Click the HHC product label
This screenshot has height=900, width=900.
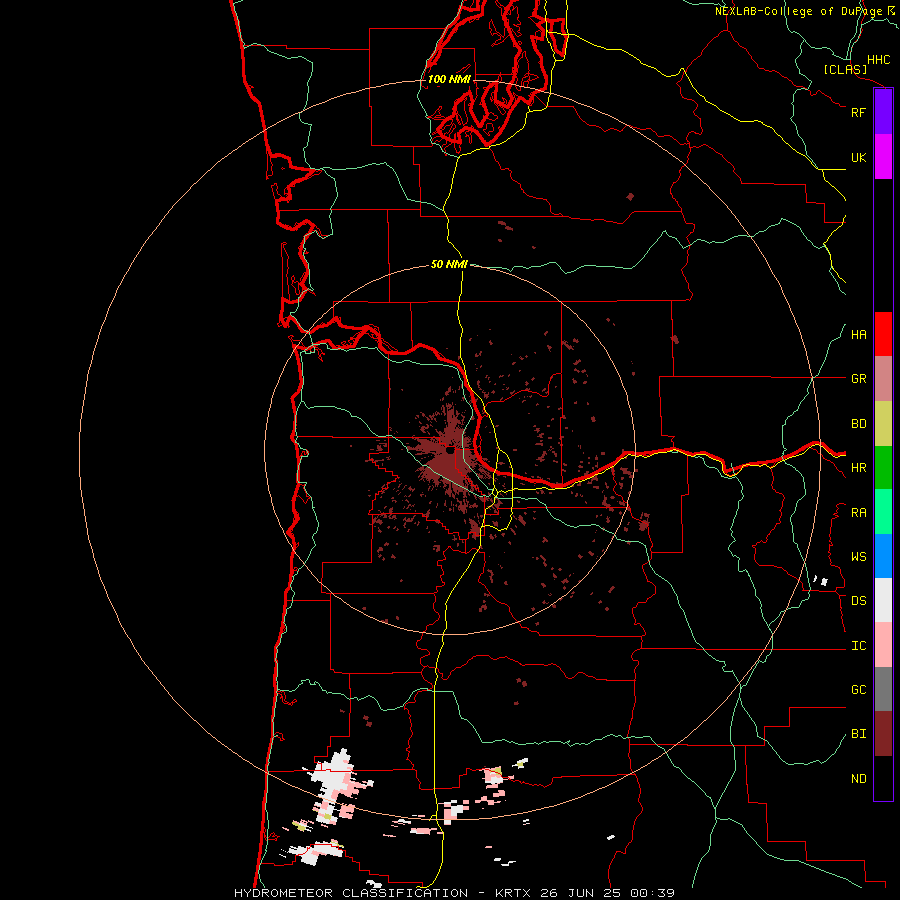click(x=879, y=60)
